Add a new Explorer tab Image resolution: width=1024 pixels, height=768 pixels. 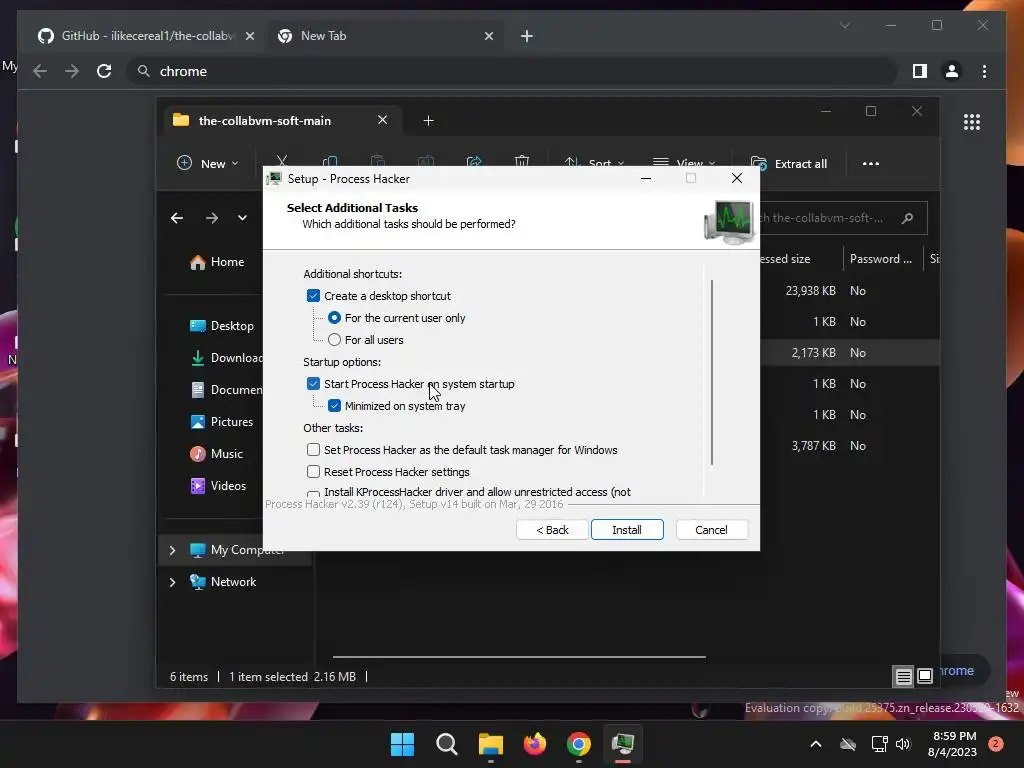(x=428, y=121)
